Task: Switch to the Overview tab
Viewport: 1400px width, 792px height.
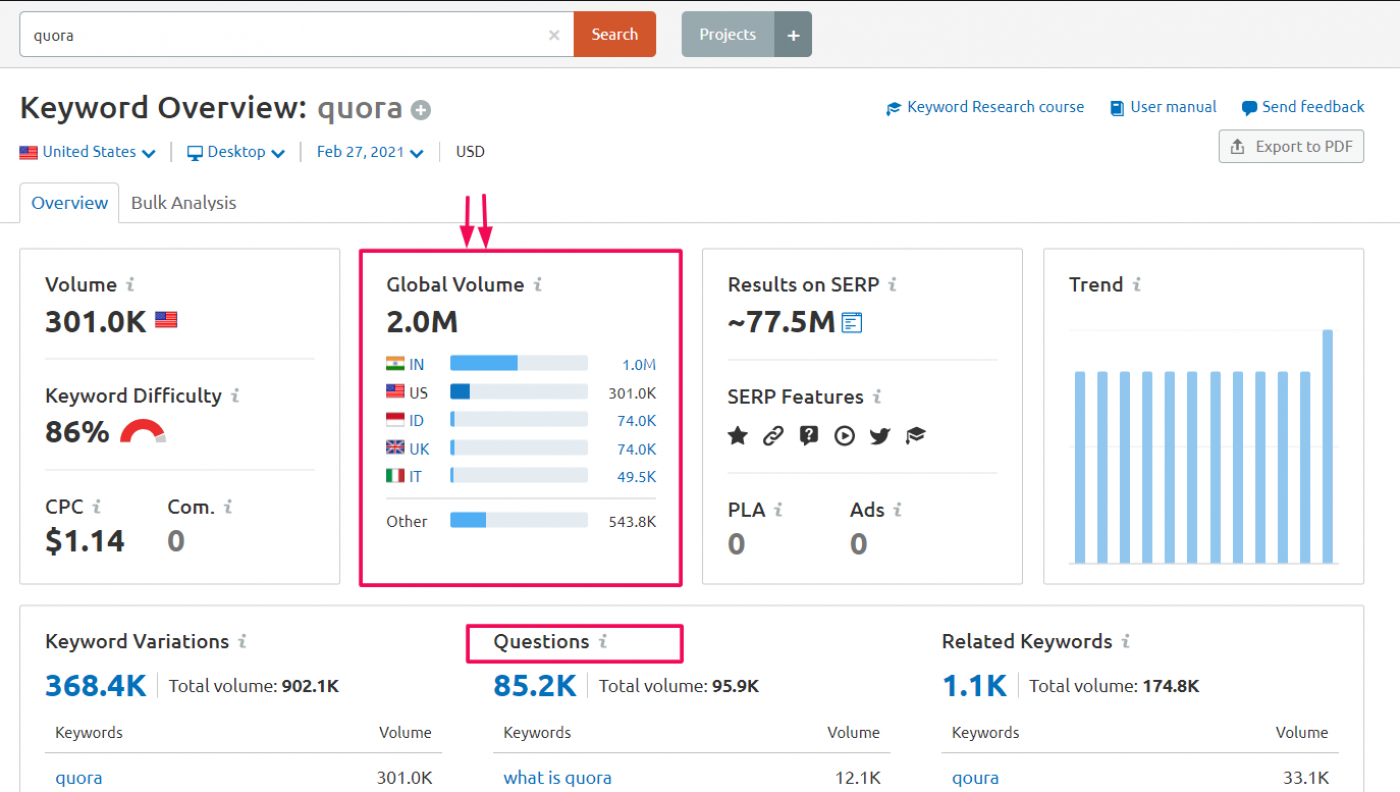Action: [69, 203]
